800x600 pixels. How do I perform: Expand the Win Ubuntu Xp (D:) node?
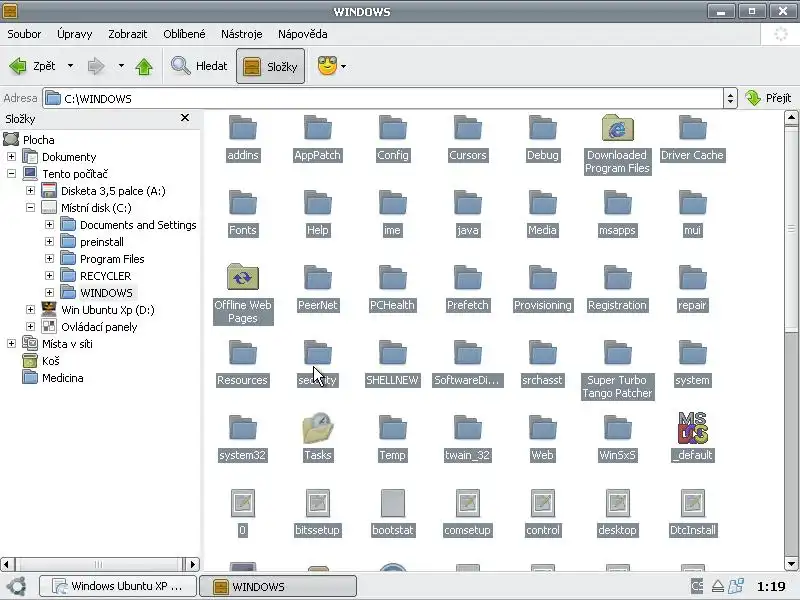pos(30,310)
